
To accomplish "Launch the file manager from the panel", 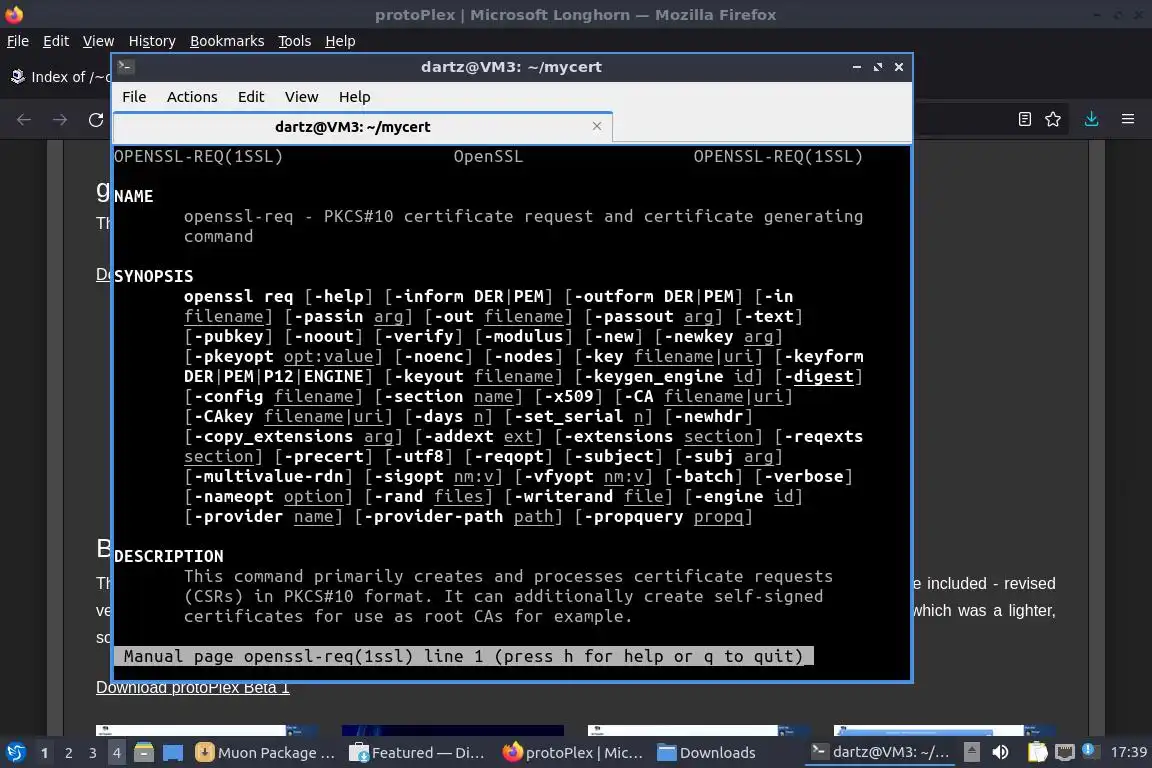I will pyautogui.click(x=144, y=753).
